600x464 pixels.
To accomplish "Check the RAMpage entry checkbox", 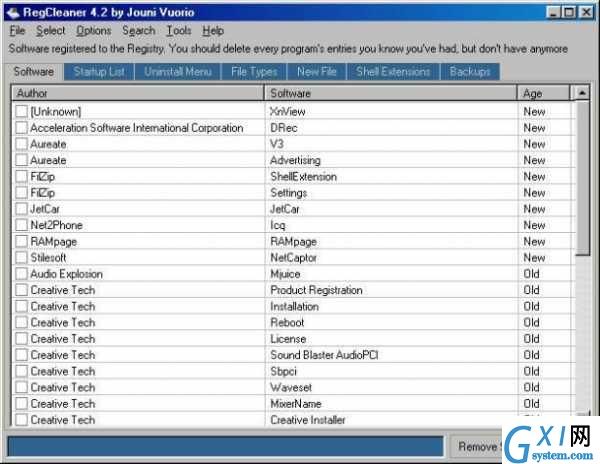I will tap(21, 241).
